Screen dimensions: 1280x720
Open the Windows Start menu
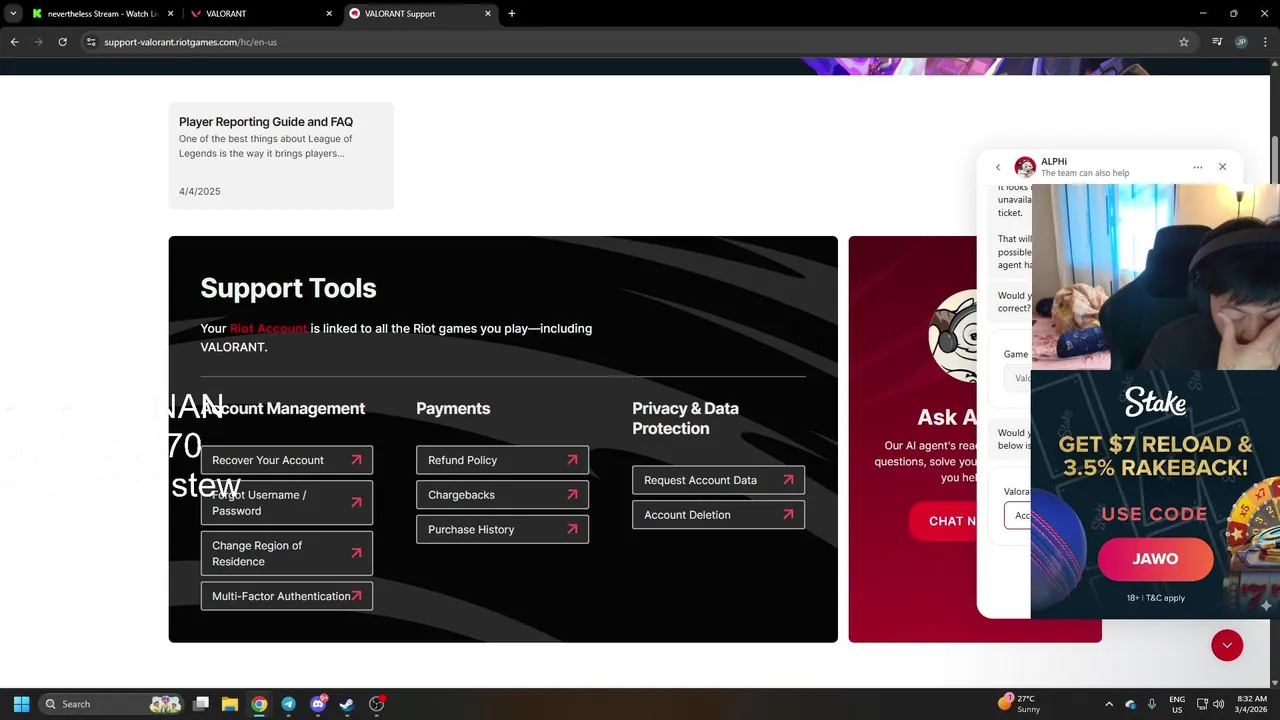point(21,704)
